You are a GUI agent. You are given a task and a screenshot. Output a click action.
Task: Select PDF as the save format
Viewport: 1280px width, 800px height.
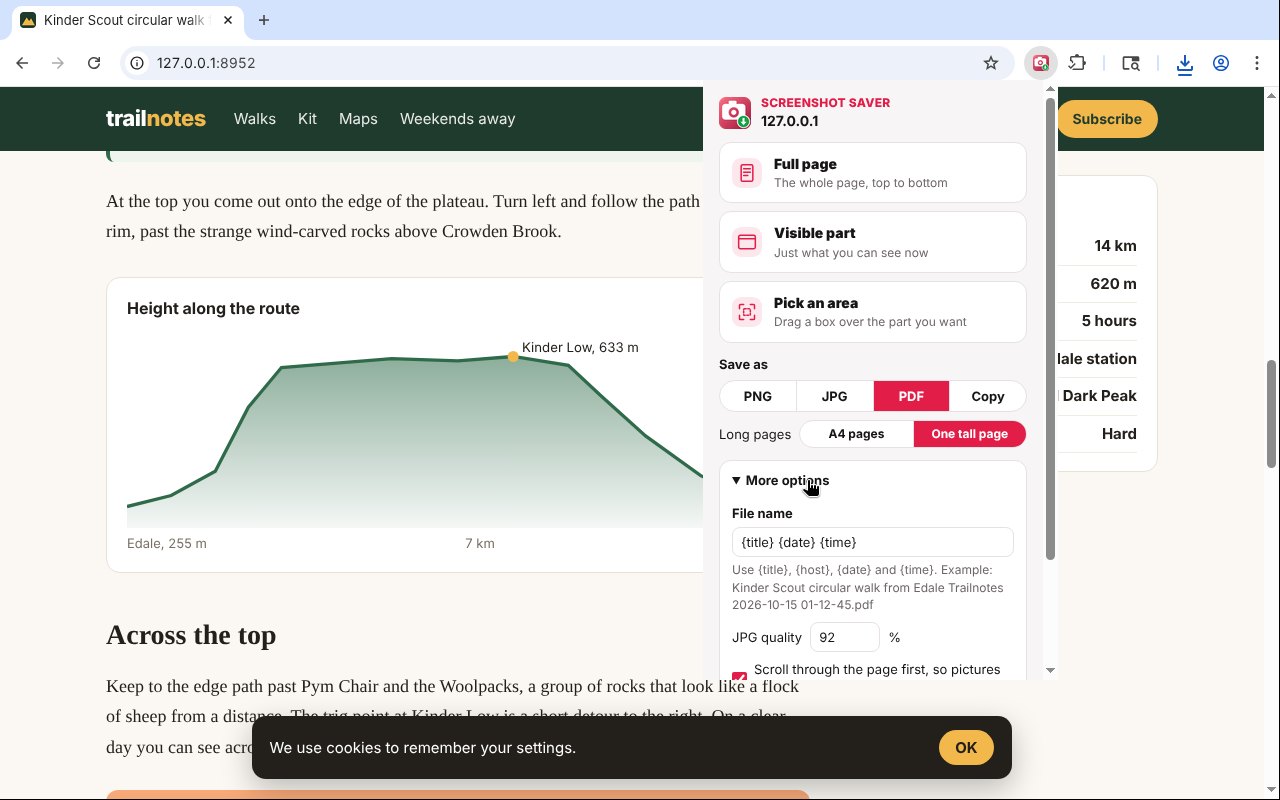tap(911, 396)
